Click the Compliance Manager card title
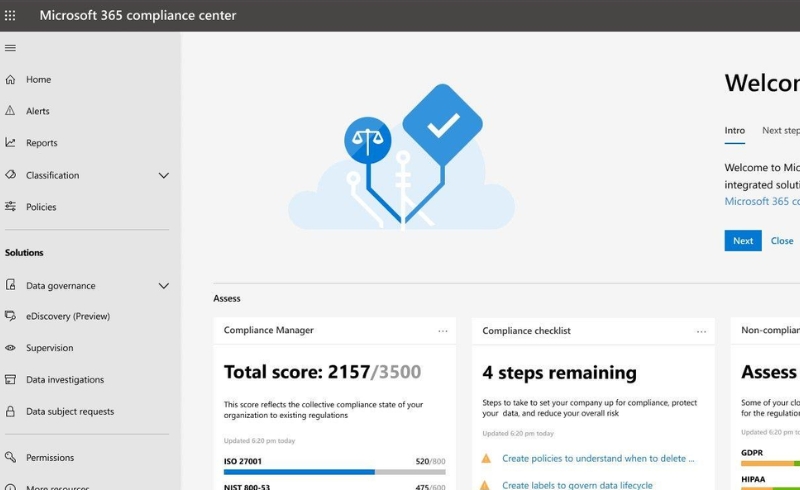The height and width of the screenshot is (490, 800). click(x=268, y=330)
